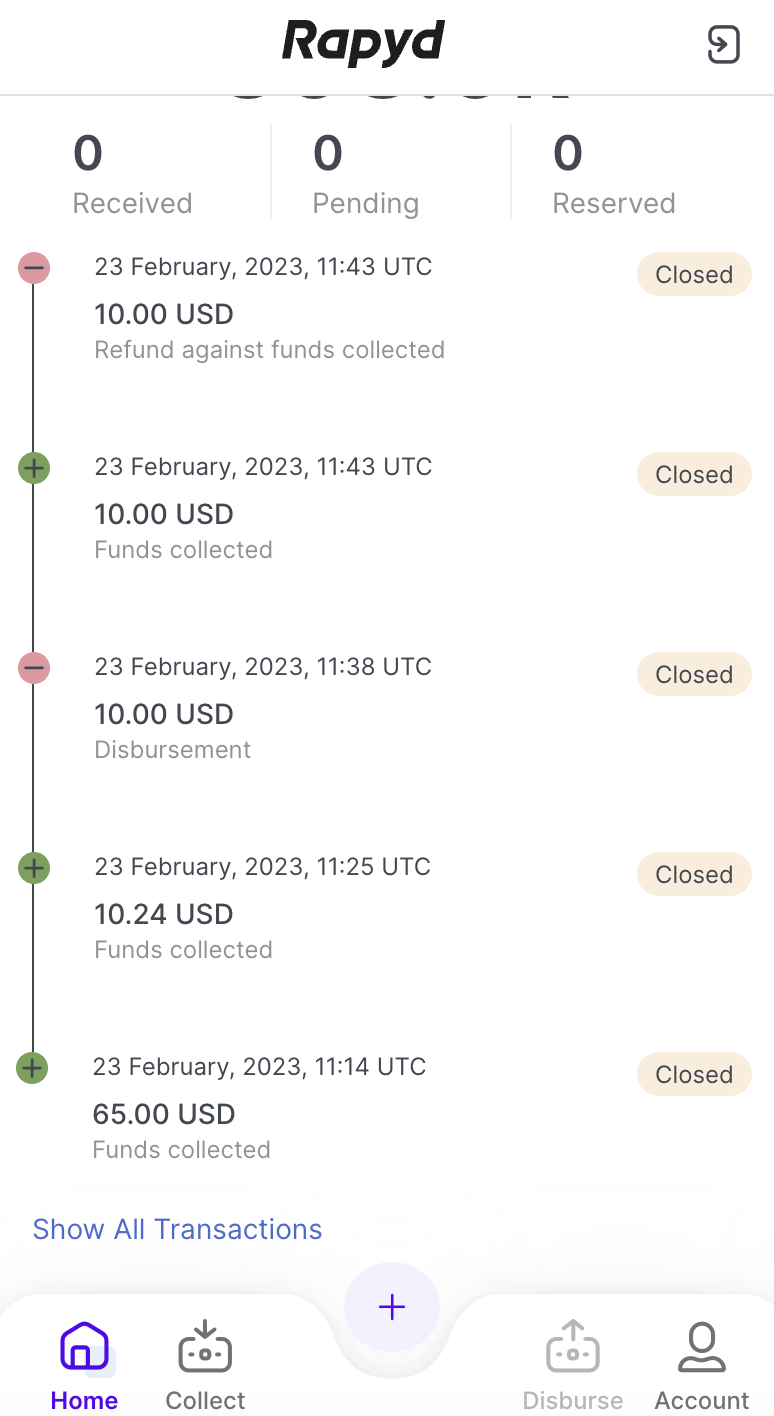Show All Transactions link

click(x=177, y=1229)
